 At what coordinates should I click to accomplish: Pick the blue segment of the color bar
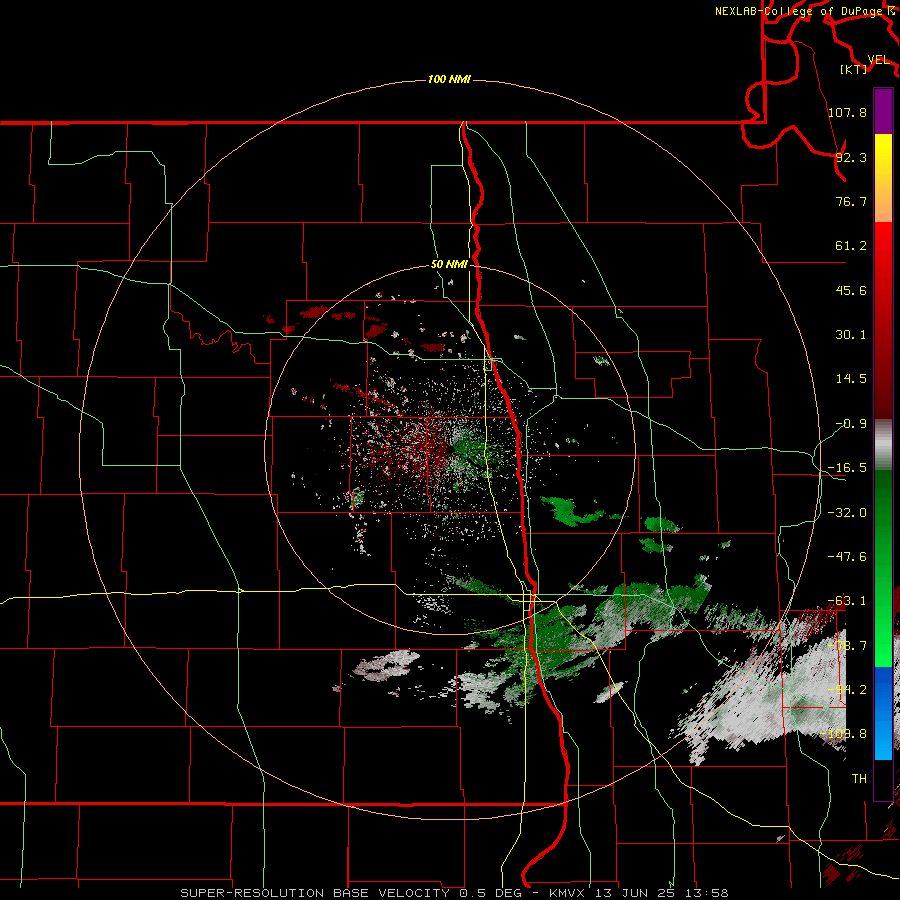883,713
